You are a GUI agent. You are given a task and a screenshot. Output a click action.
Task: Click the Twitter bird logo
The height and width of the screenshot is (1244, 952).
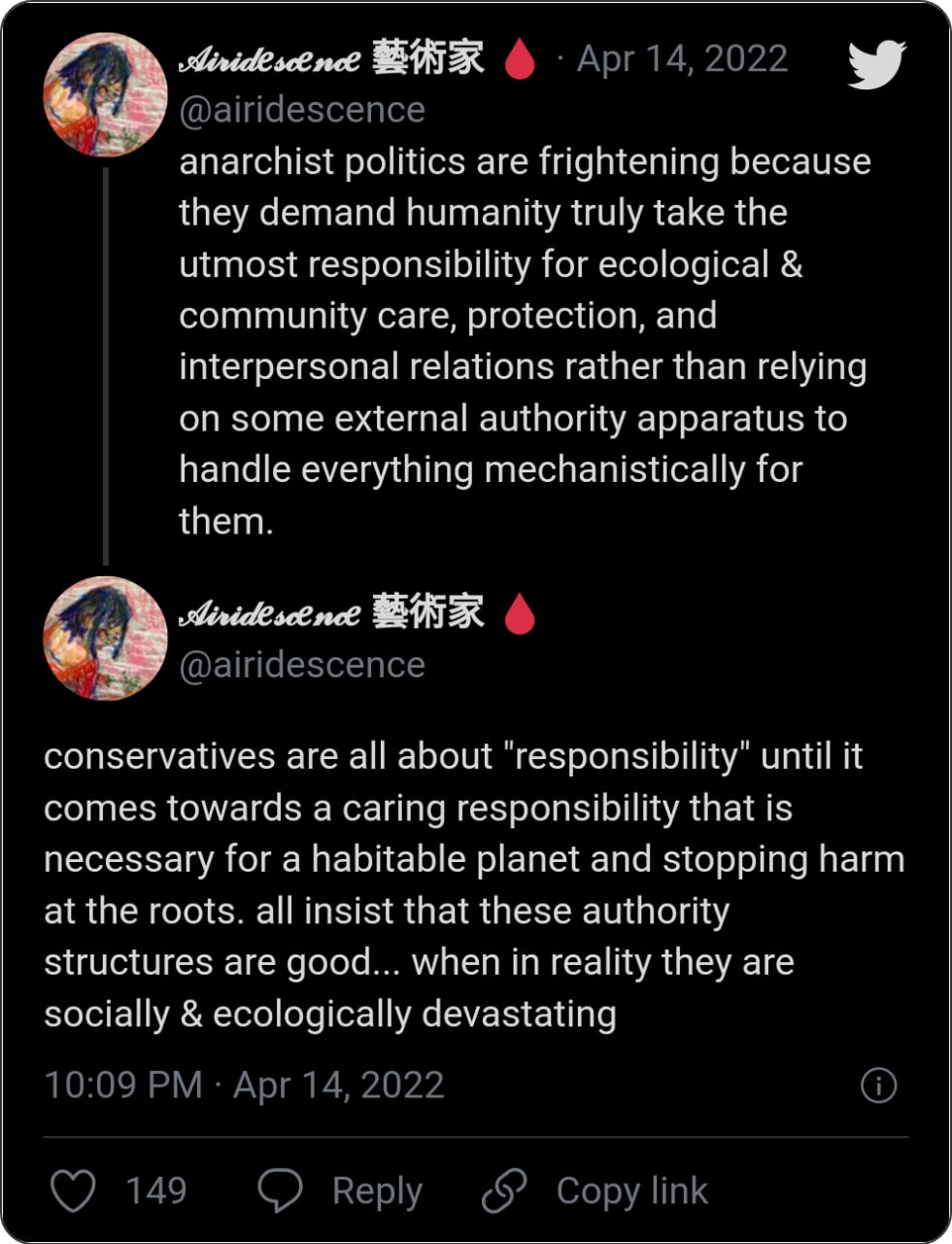pos(876,64)
